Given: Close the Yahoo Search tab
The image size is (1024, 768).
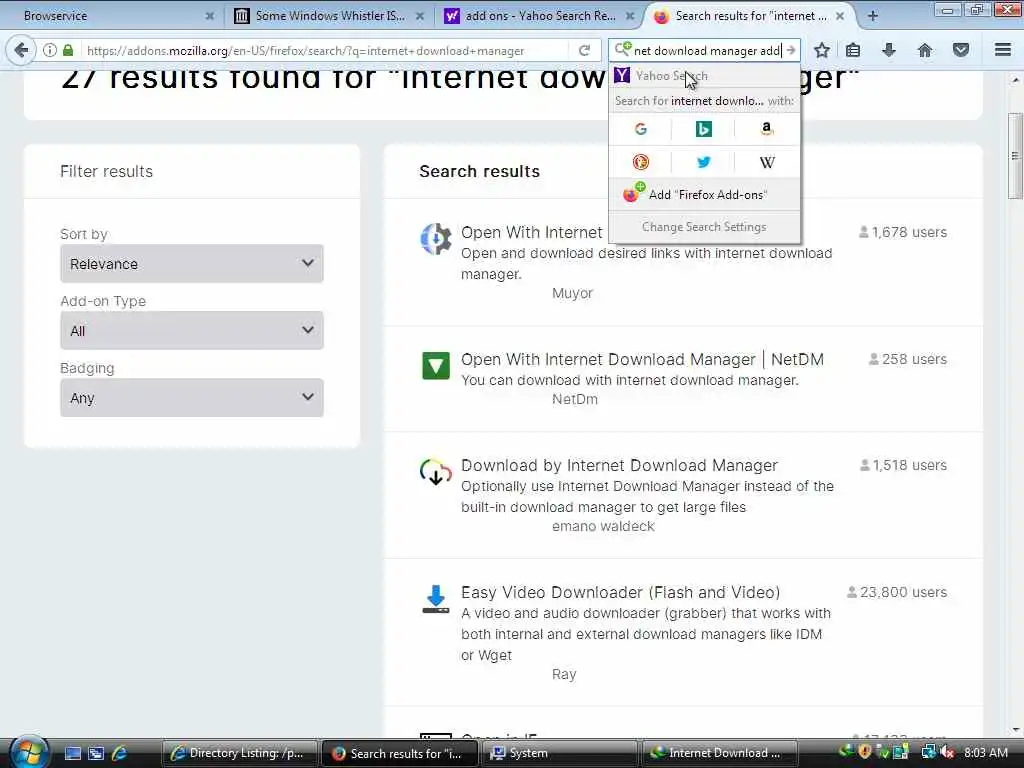Looking at the screenshot, I should coord(630,16).
